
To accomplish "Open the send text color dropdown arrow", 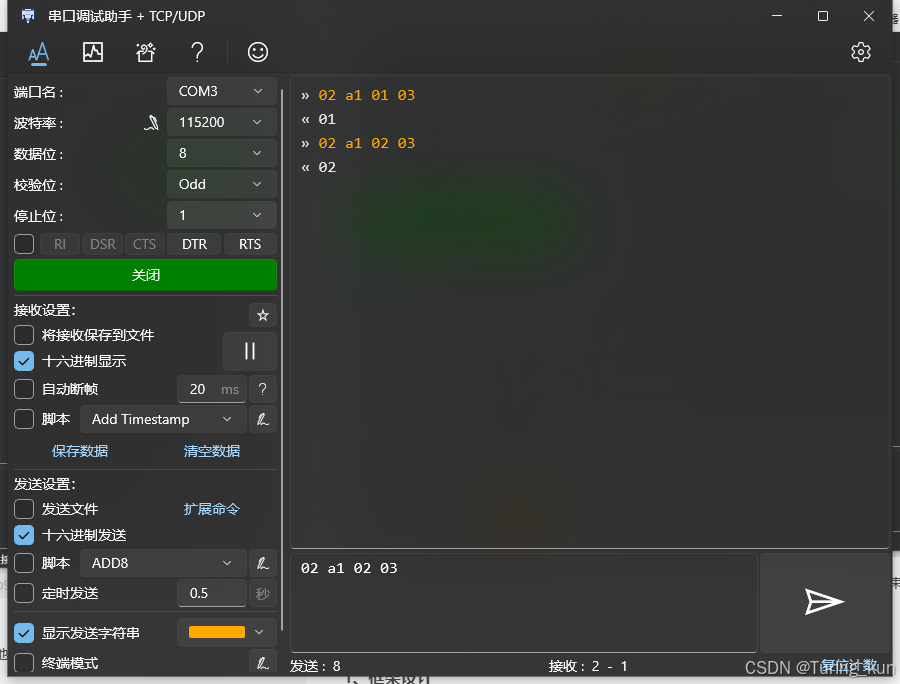I will click(x=259, y=632).
